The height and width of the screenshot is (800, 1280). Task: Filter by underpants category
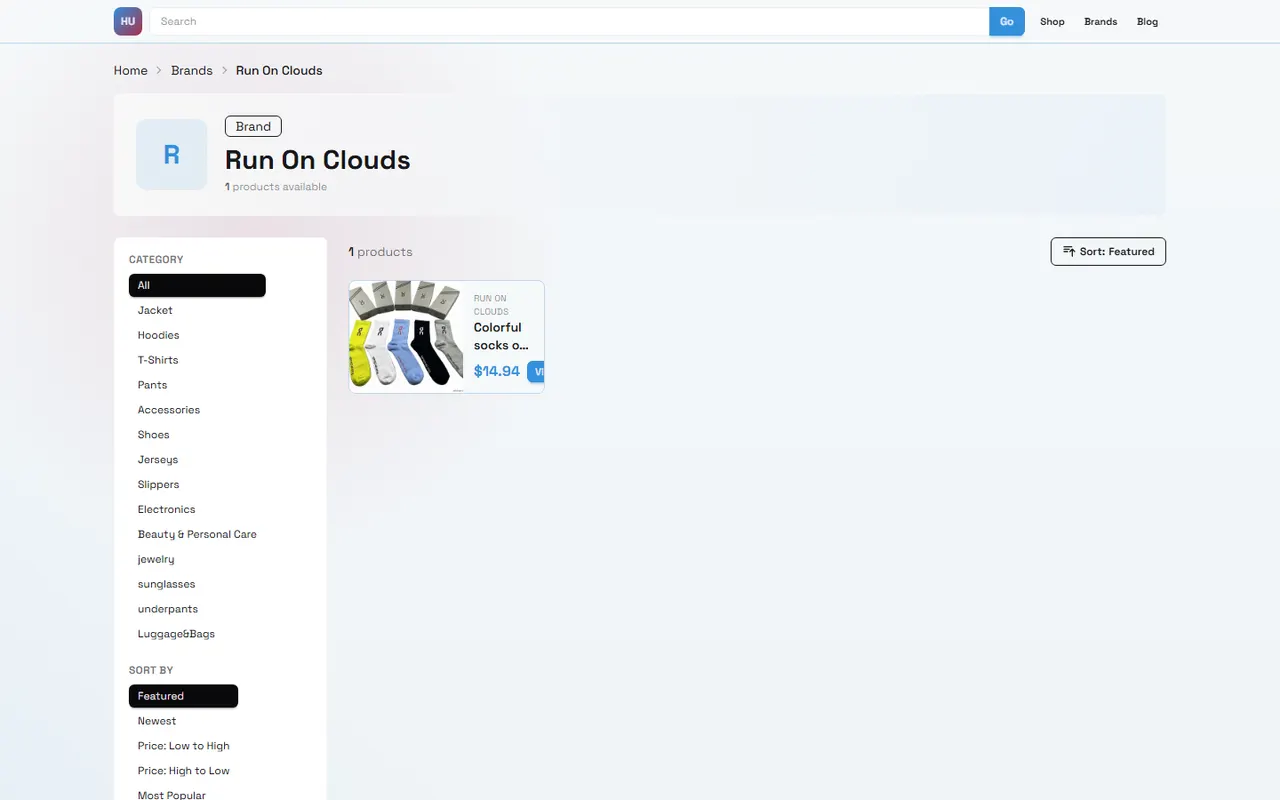tap(168, 610)
